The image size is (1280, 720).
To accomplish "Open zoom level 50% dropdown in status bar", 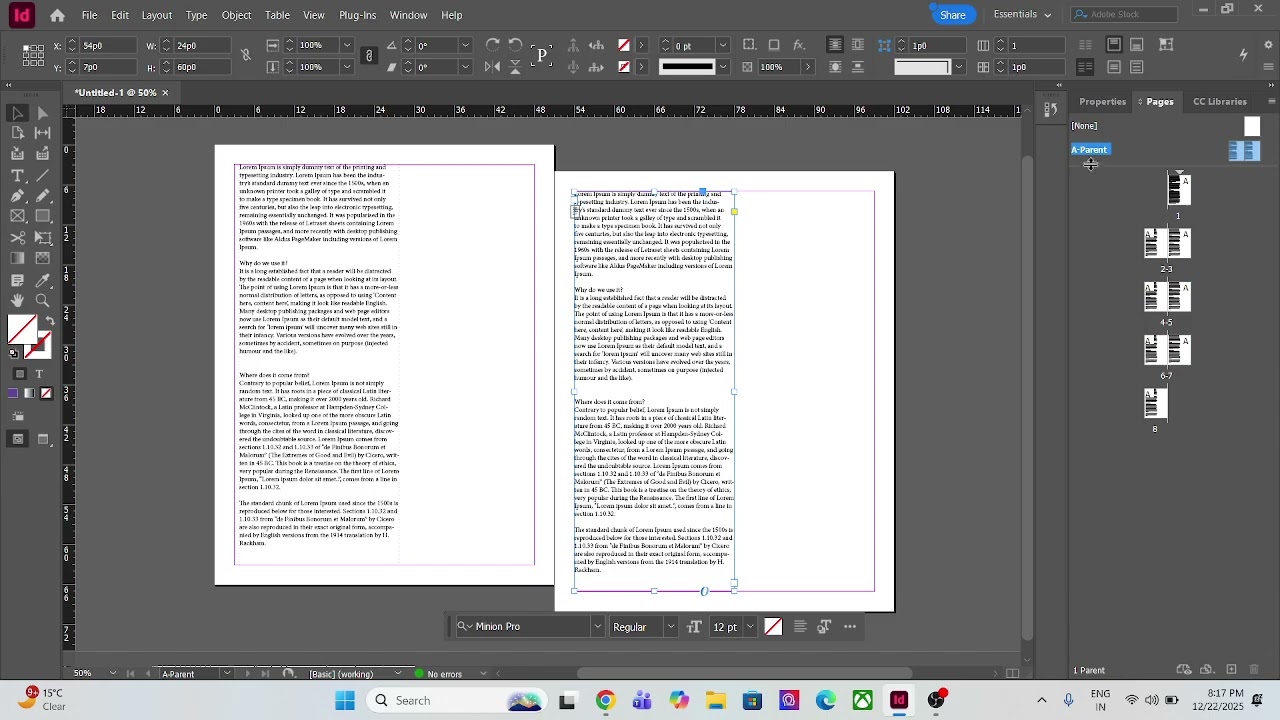I will click(112, 674).
